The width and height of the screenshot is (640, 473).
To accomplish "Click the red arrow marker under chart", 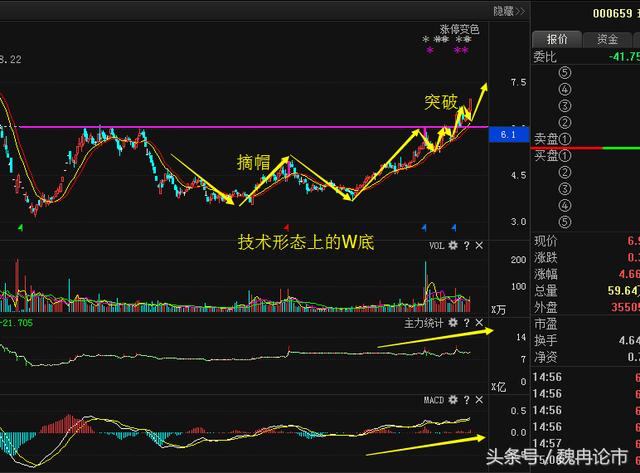I will (288, 227).
